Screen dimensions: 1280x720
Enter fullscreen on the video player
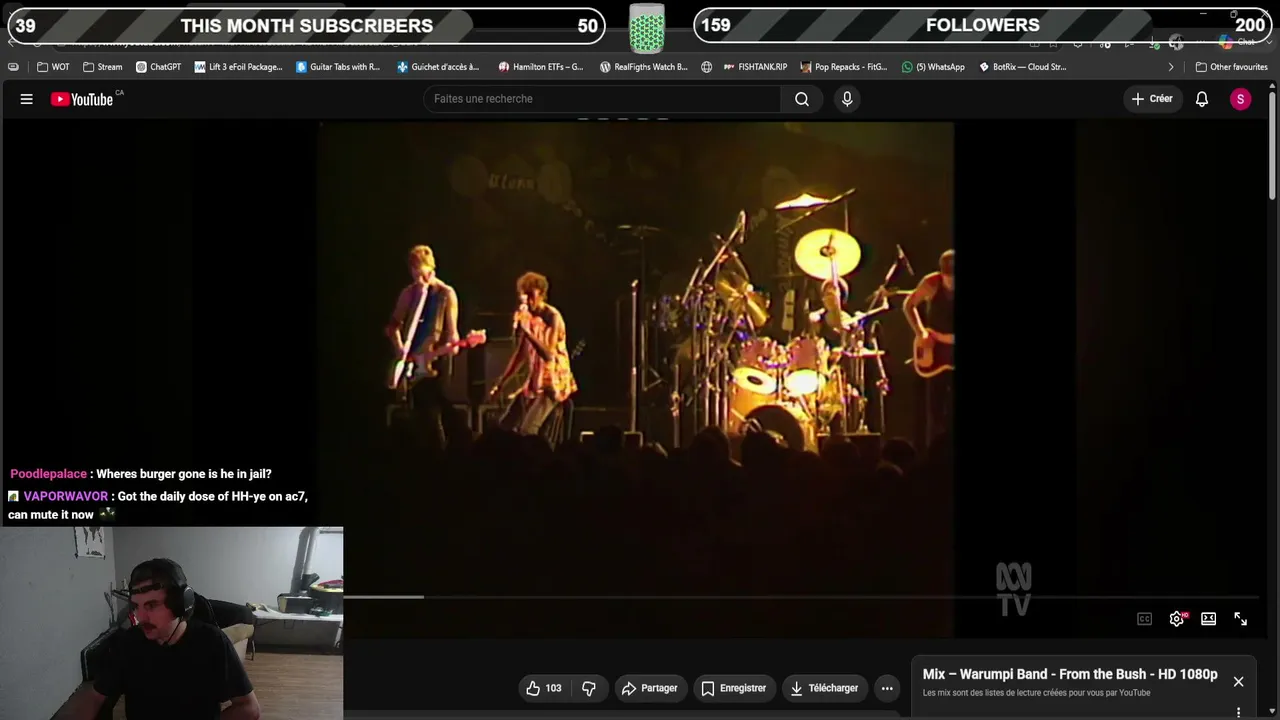[1240, 619]
